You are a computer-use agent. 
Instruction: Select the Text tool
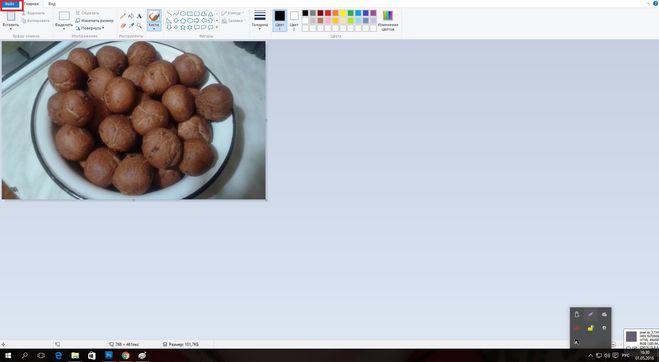(139, 16)
